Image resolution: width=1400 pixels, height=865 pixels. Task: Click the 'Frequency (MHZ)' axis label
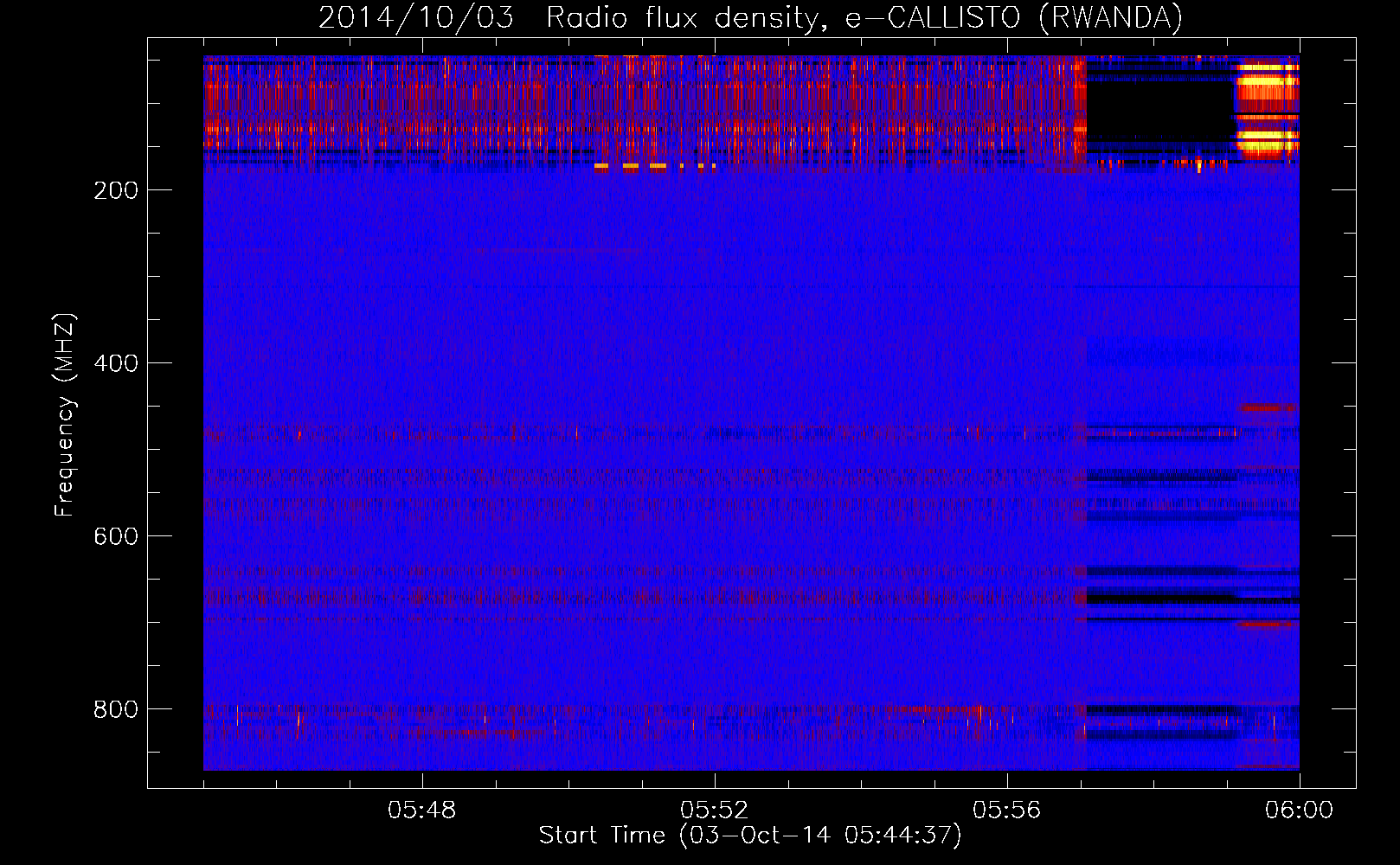[65, 415]
